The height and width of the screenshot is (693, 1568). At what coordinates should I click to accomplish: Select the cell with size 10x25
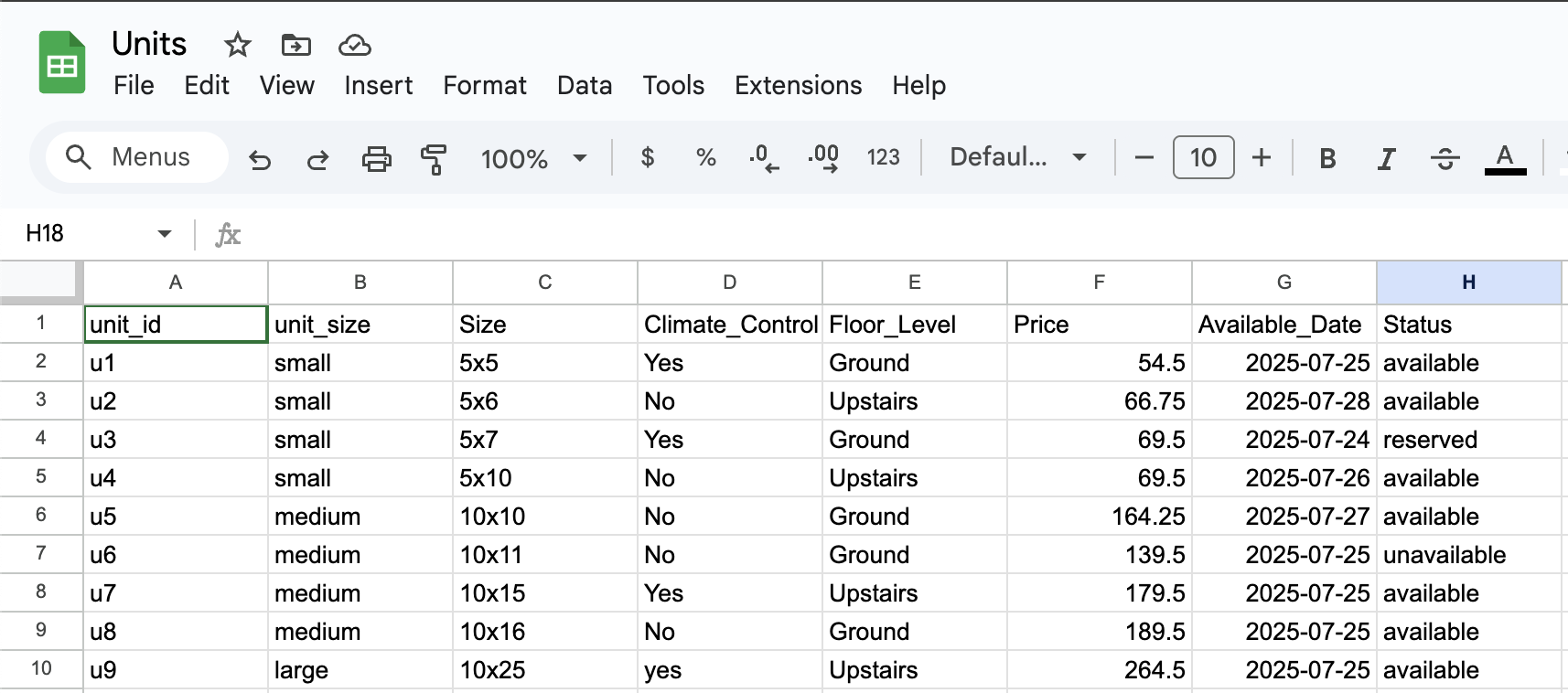coord(545,669)
